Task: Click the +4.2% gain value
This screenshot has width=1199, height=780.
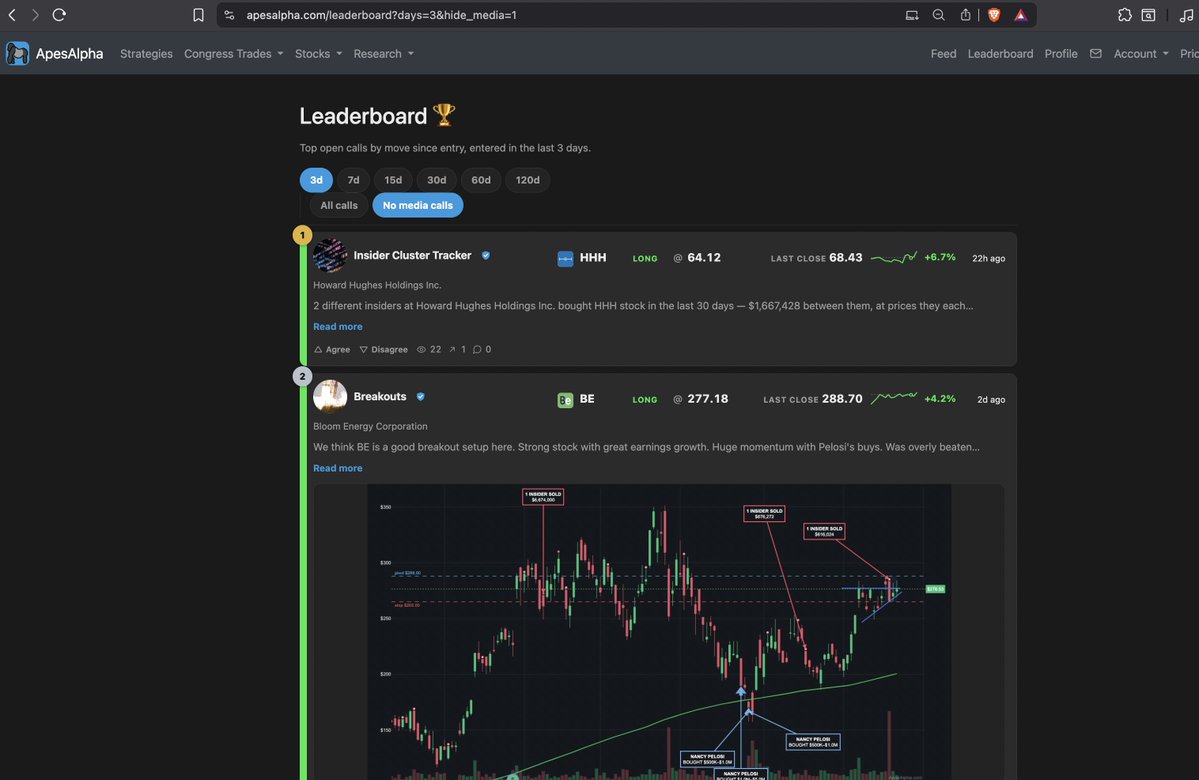Action: pos(940,399)
